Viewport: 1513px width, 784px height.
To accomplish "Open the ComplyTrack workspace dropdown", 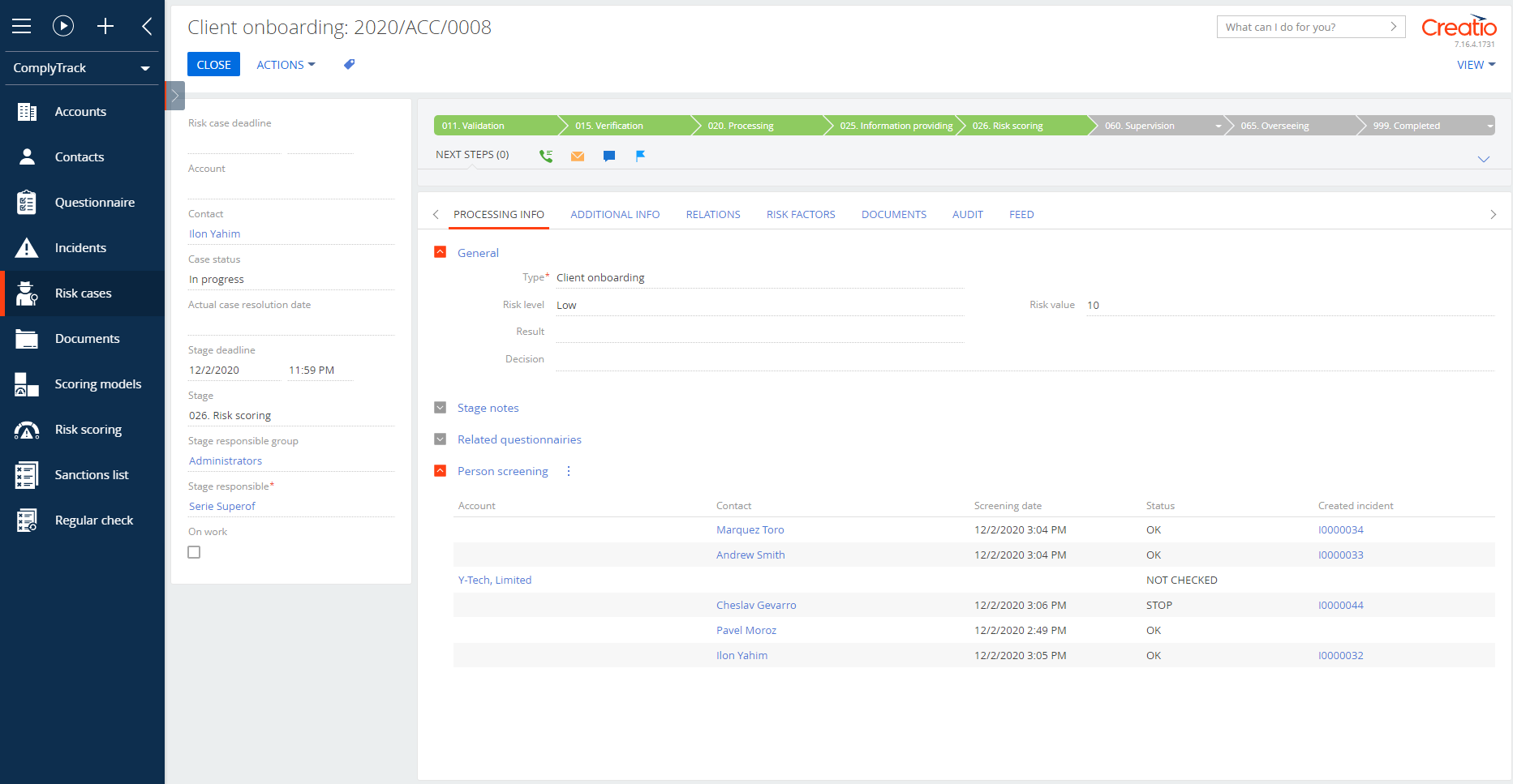I will tap(81, 68).
